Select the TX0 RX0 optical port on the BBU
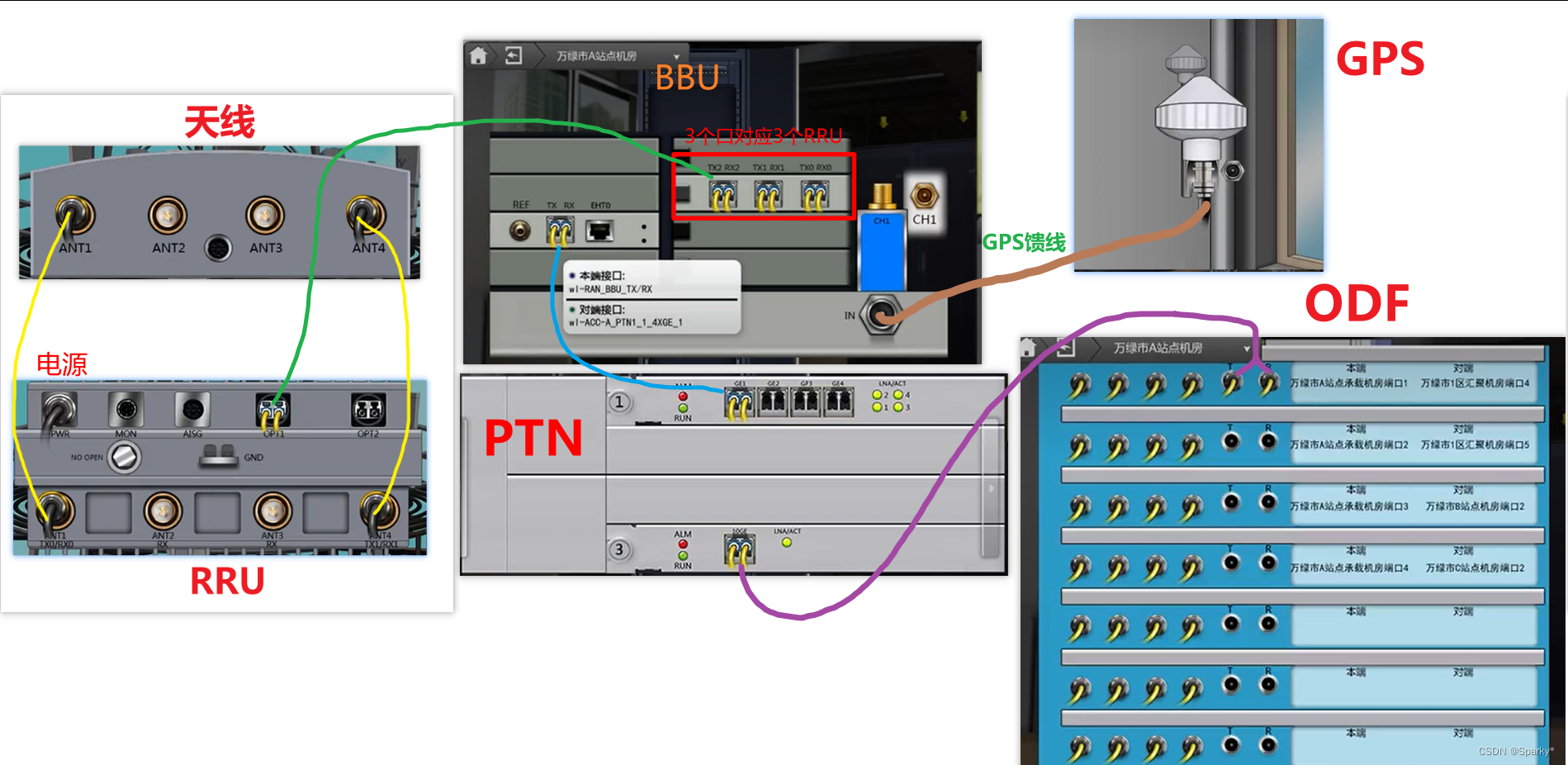Viewport: 1568px width, 765px height. coord(815,195)
